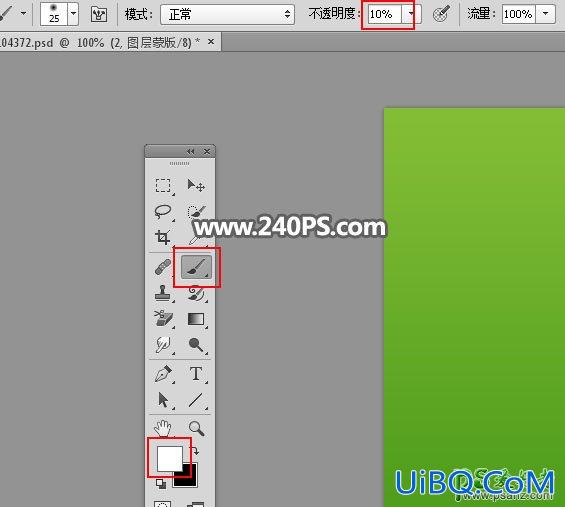Select the Brush tool in toolbox
Image resolution: width=565 pixels, height=507 pixels.
coord(196,267)
